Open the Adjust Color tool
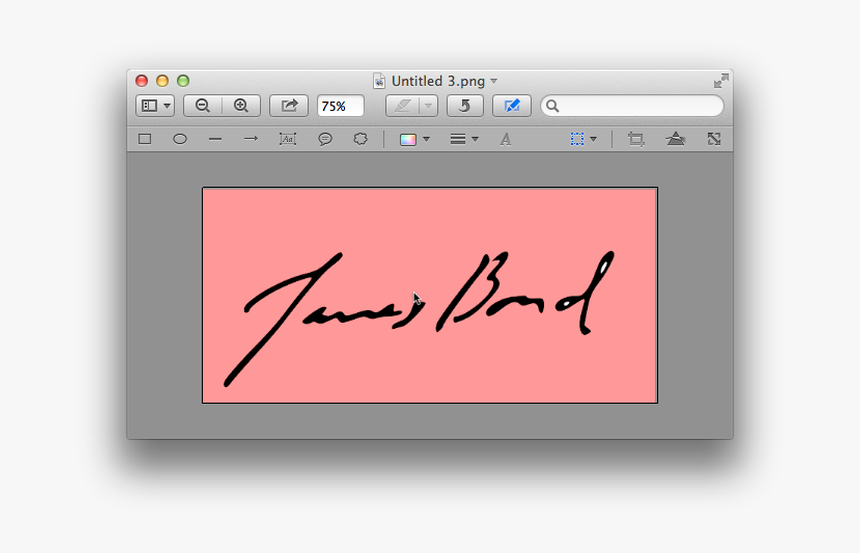Image resolution: width=860 pixels, height=553 pixels. pos(675,139)
